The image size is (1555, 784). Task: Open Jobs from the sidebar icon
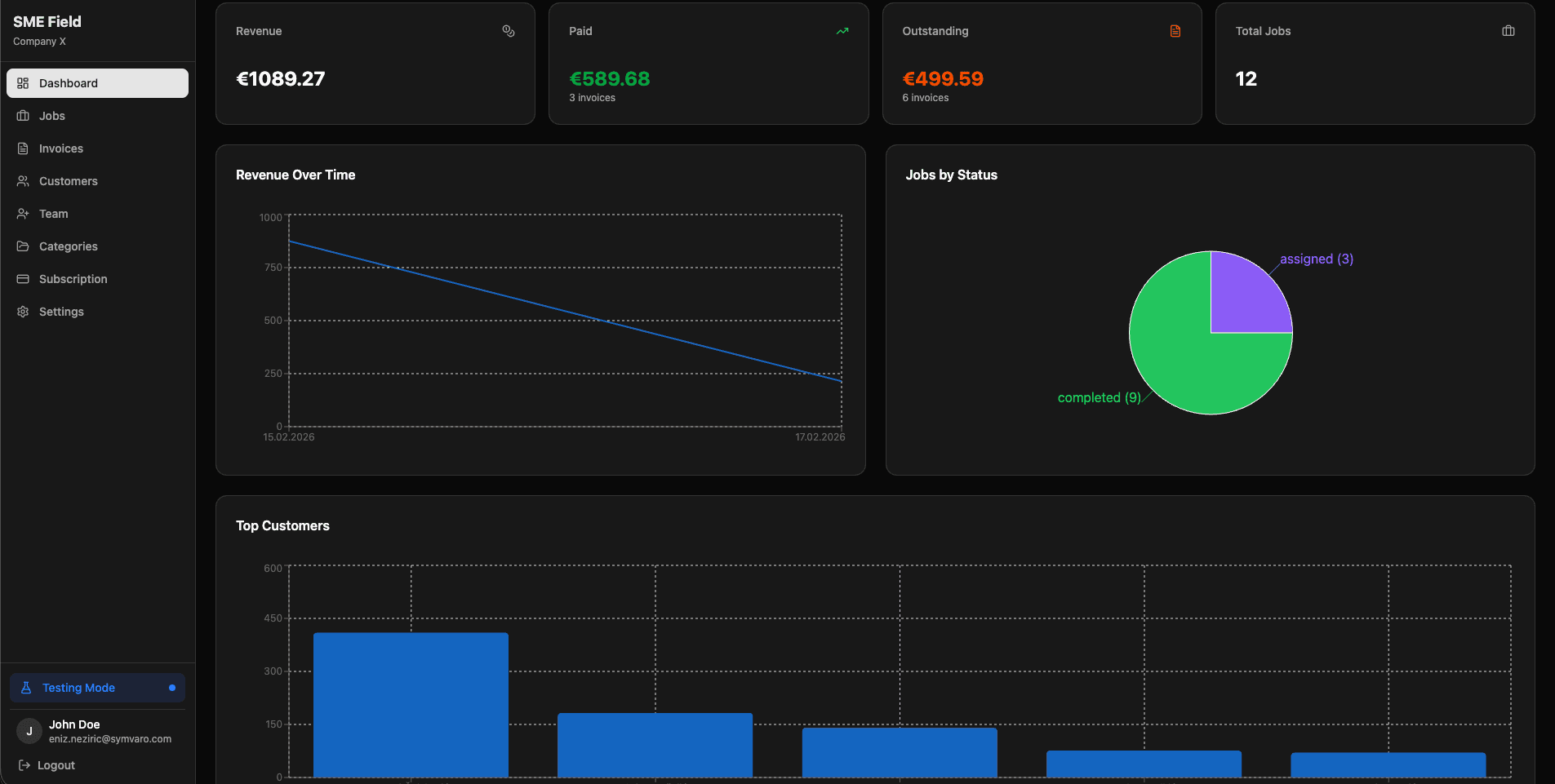coord(23,115)
